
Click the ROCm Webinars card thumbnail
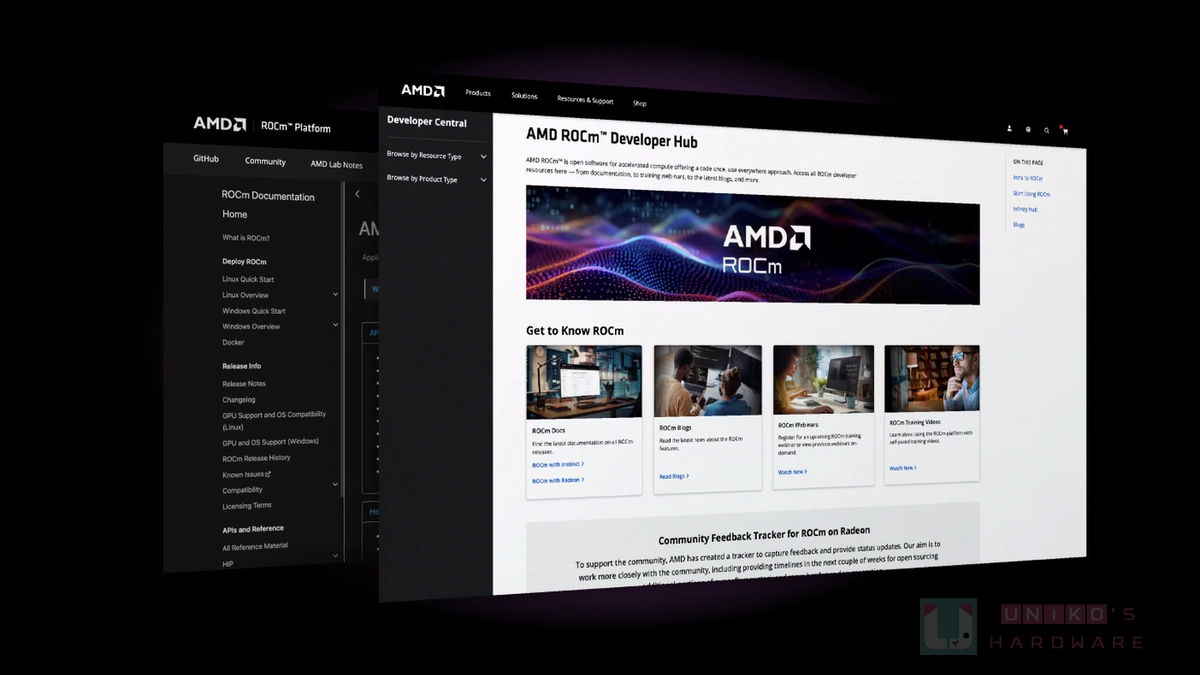pyautogui.click(x=823, y=380)
